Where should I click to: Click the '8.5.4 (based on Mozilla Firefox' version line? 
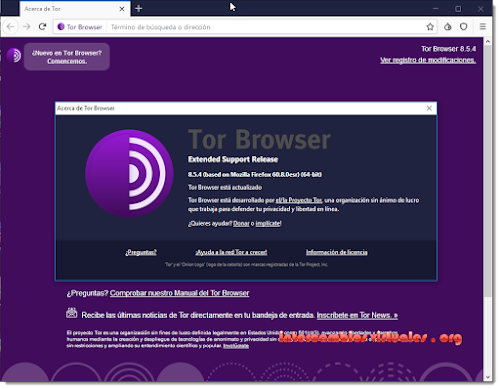[255, 175]
